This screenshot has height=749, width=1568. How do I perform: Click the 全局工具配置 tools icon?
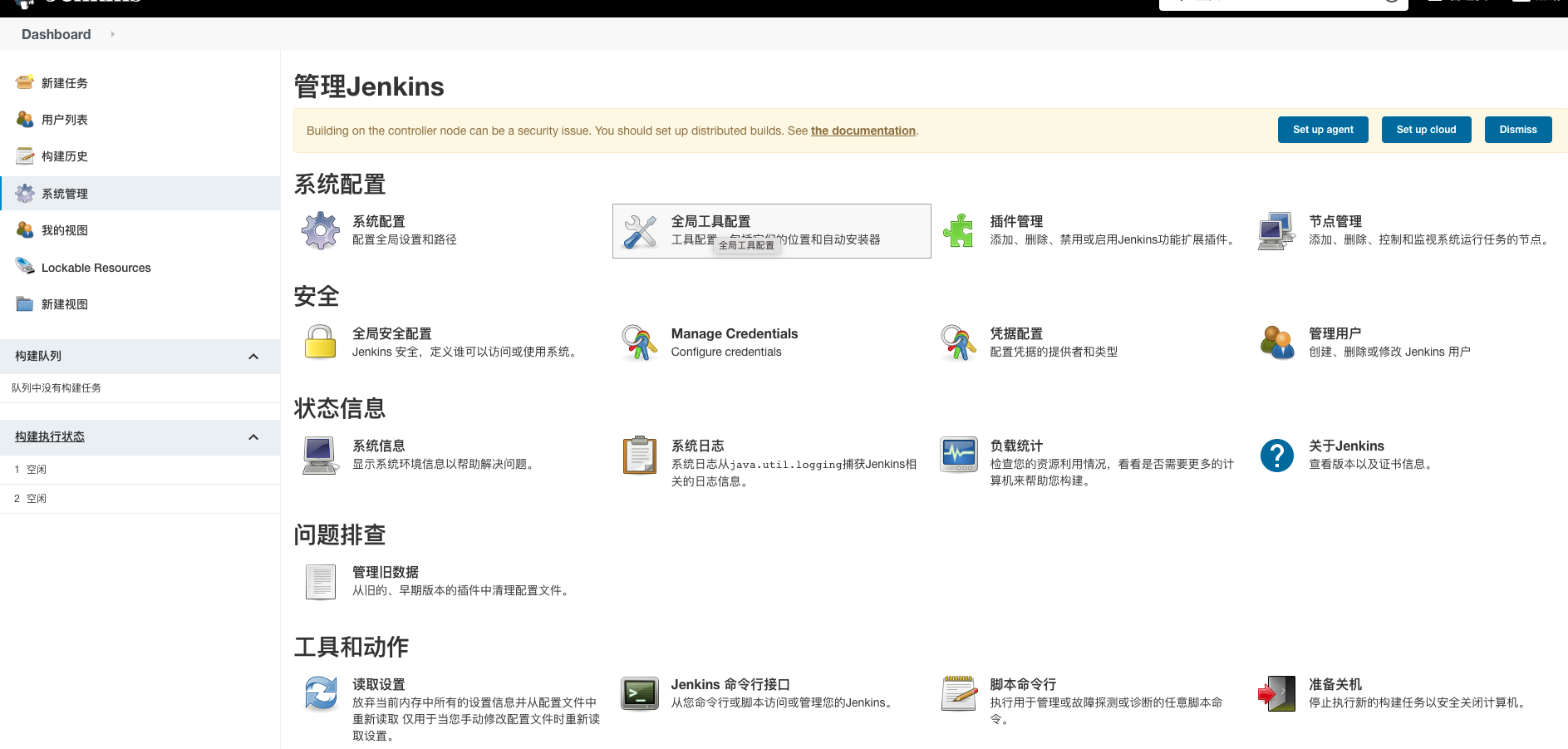pos(640,230)
